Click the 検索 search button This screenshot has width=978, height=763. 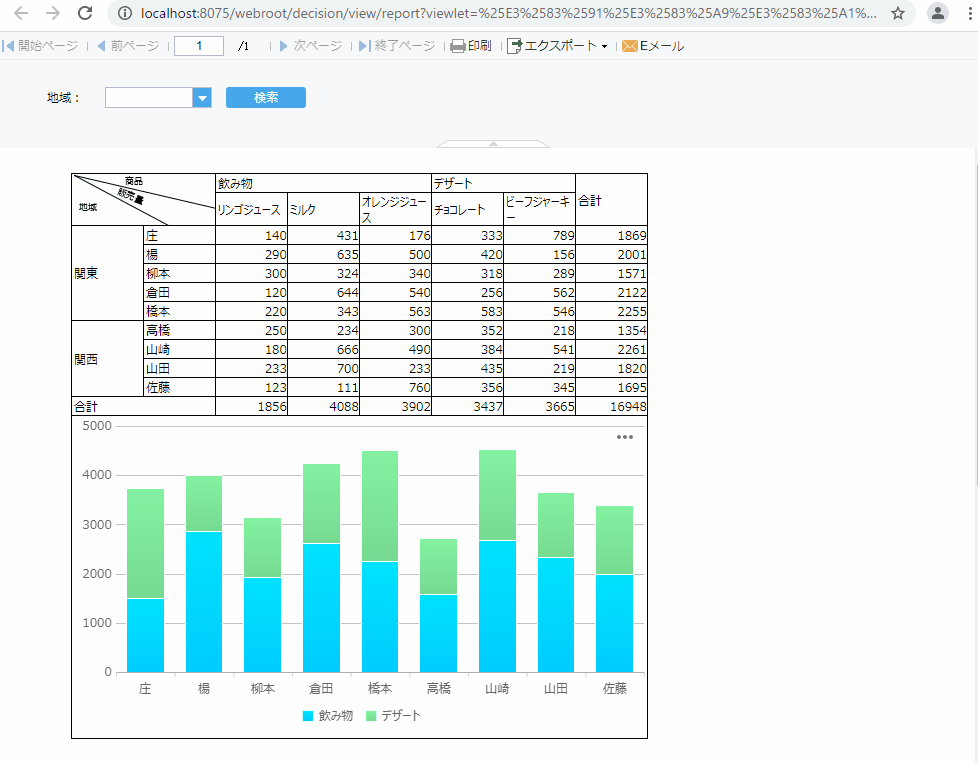coord(266,97)
